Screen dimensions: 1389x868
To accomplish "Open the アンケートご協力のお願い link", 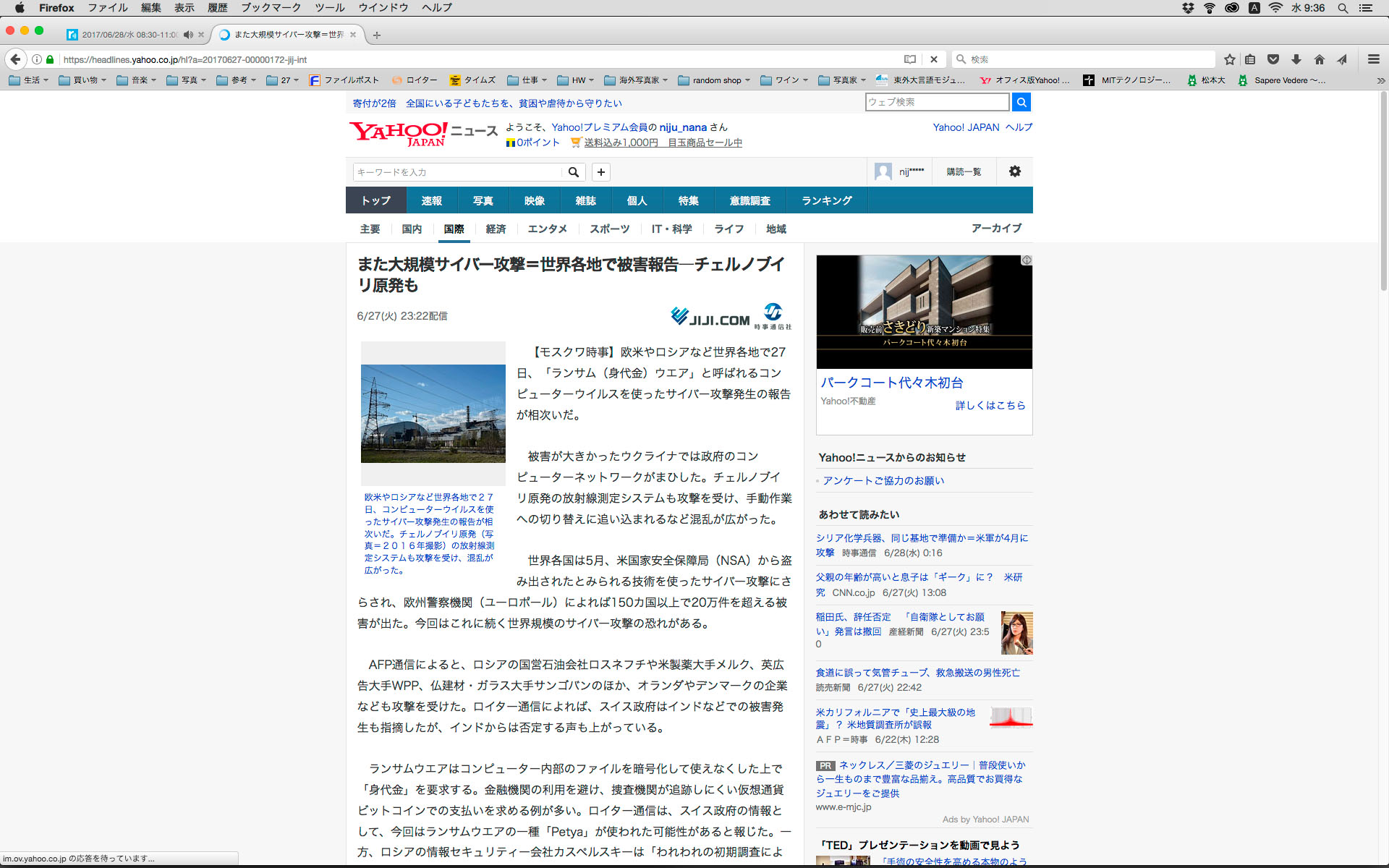I will click(x=883, y=480).
